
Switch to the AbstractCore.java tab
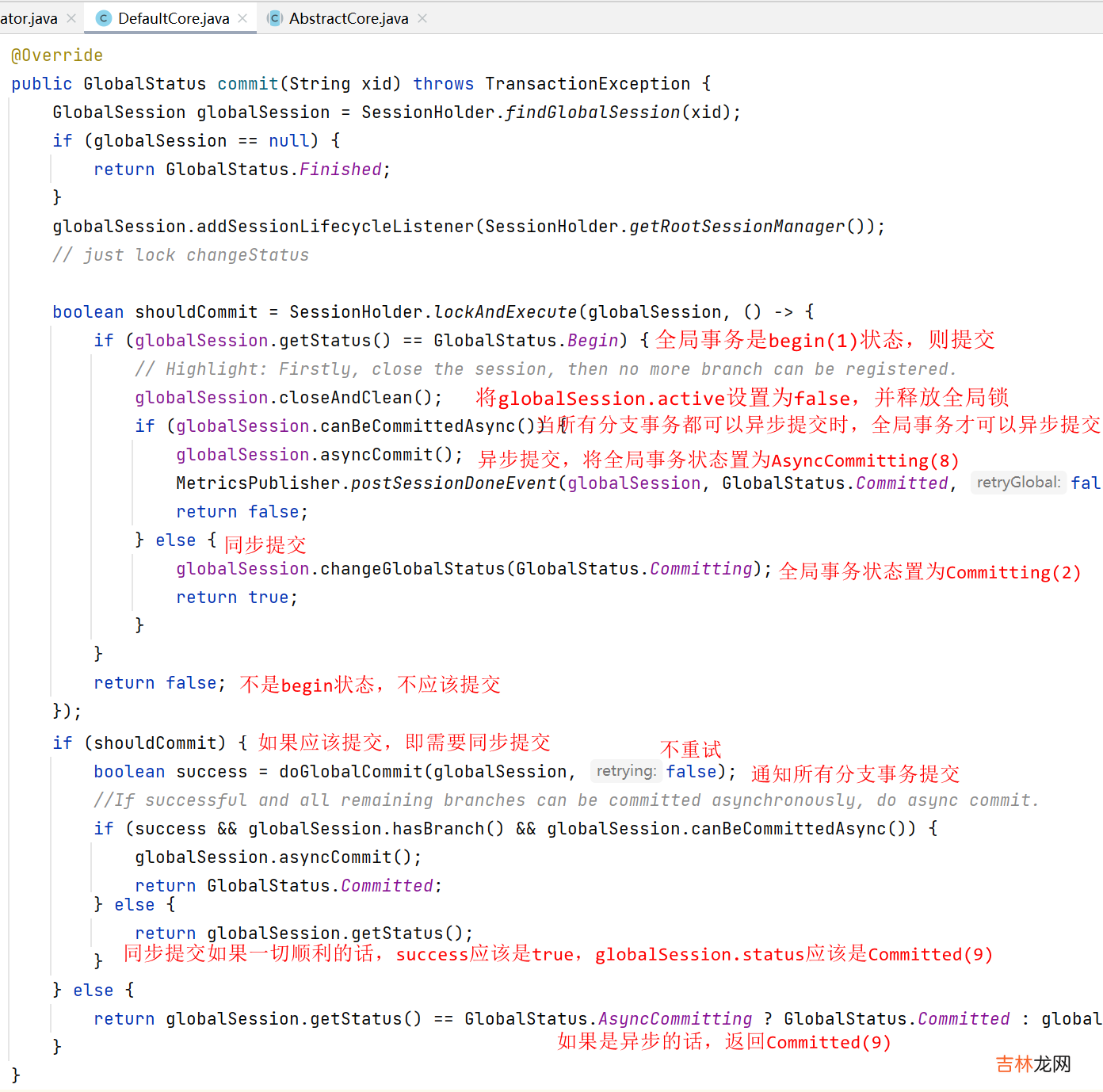[349, 18]
